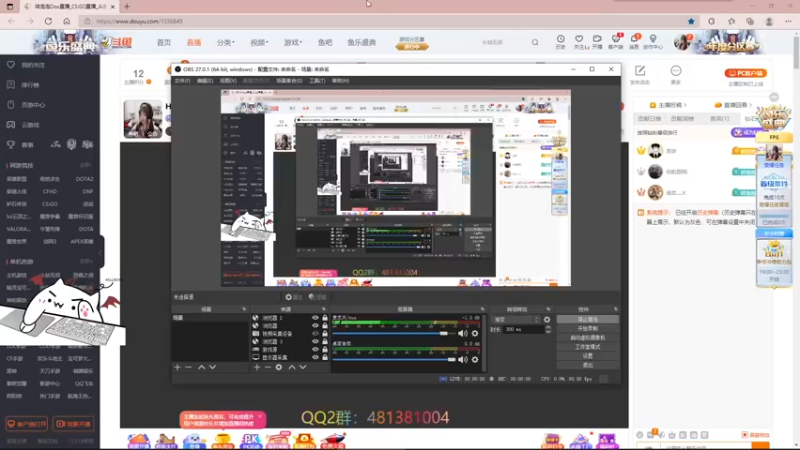Pop out the OBS Audio Mixer dock

[x=482, y=309]
